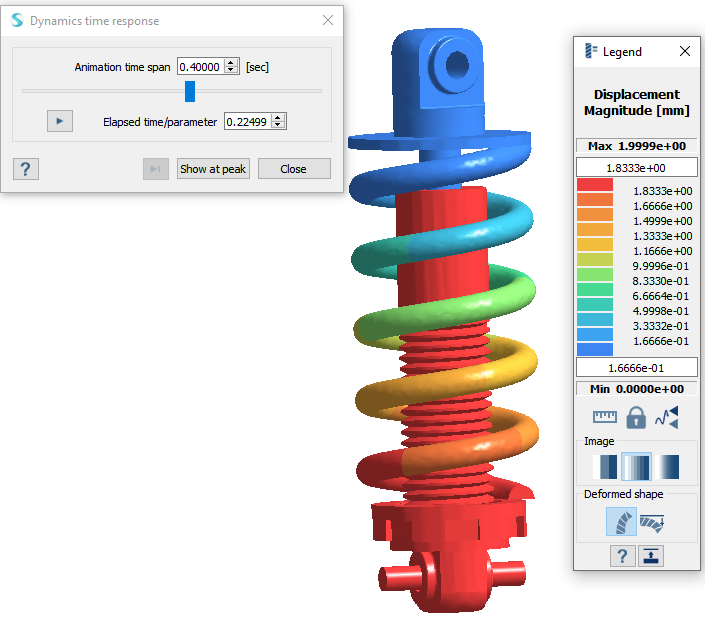Viewport: 705px width, 622px height.
Task: Select the middle fine-banded image style
Action: [636, 467]
